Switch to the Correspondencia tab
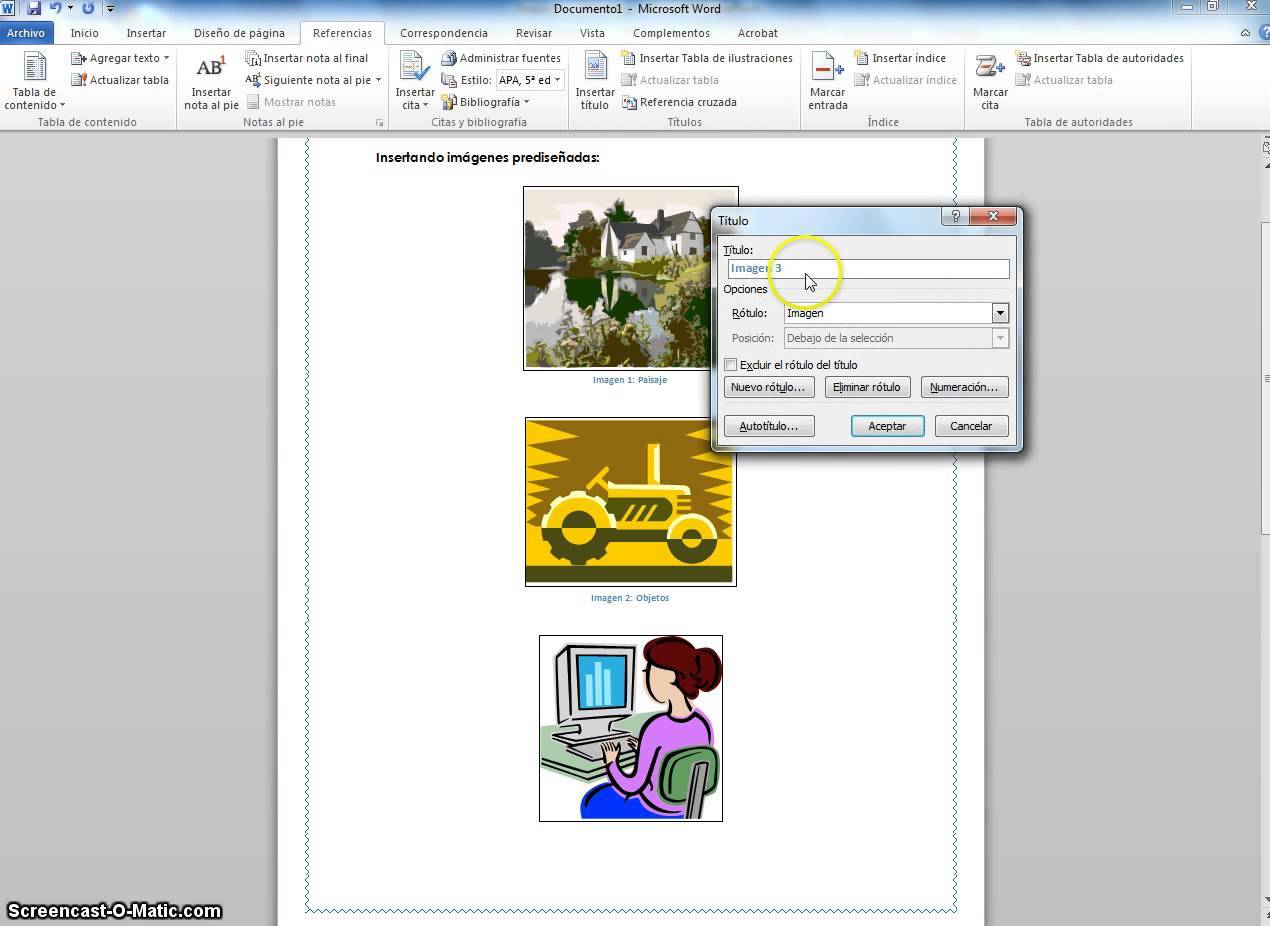Screen dimensions: 1270x926 pos(444,33)
